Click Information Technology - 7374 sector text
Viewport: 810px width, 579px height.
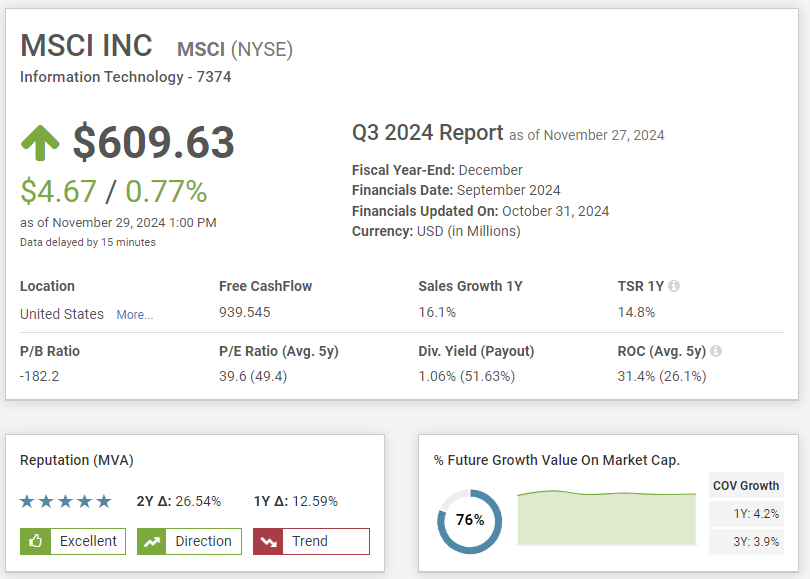pyautogui.click(x=126, y=77)
